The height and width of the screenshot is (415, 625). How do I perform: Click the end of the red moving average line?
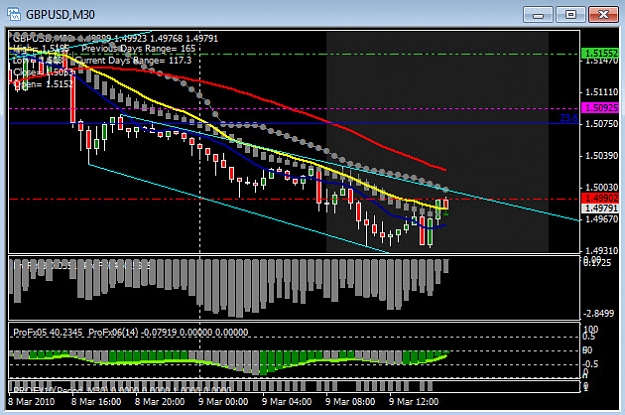(x=444, y=169)
